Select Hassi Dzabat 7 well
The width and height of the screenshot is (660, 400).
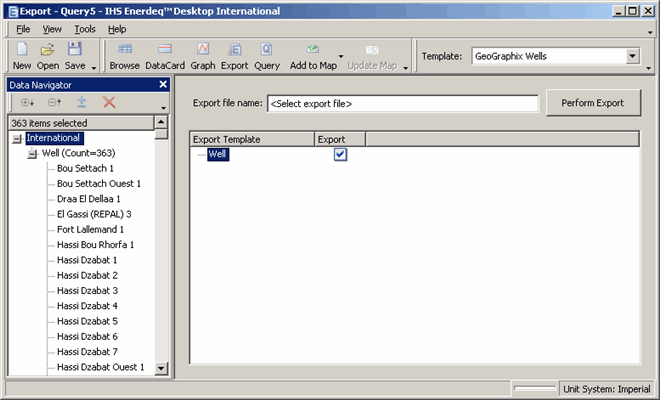click(x=88, y=352)
